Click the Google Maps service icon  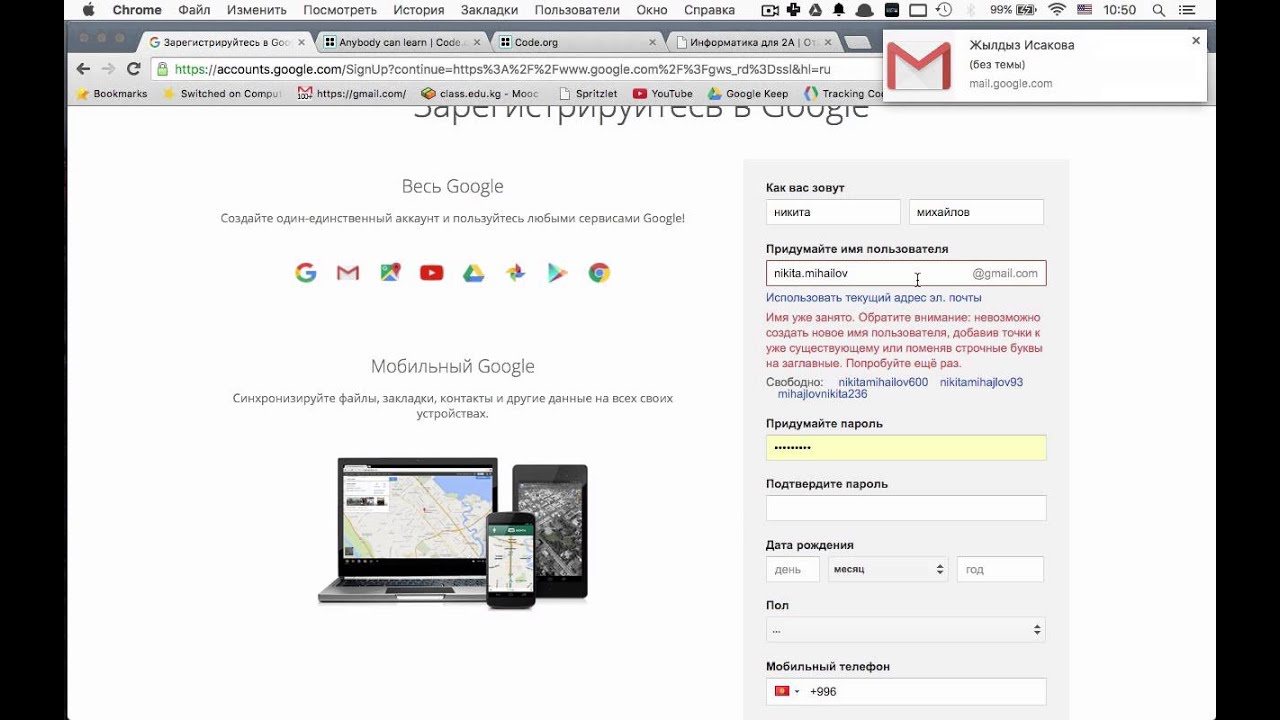click(x=390, y=273)
